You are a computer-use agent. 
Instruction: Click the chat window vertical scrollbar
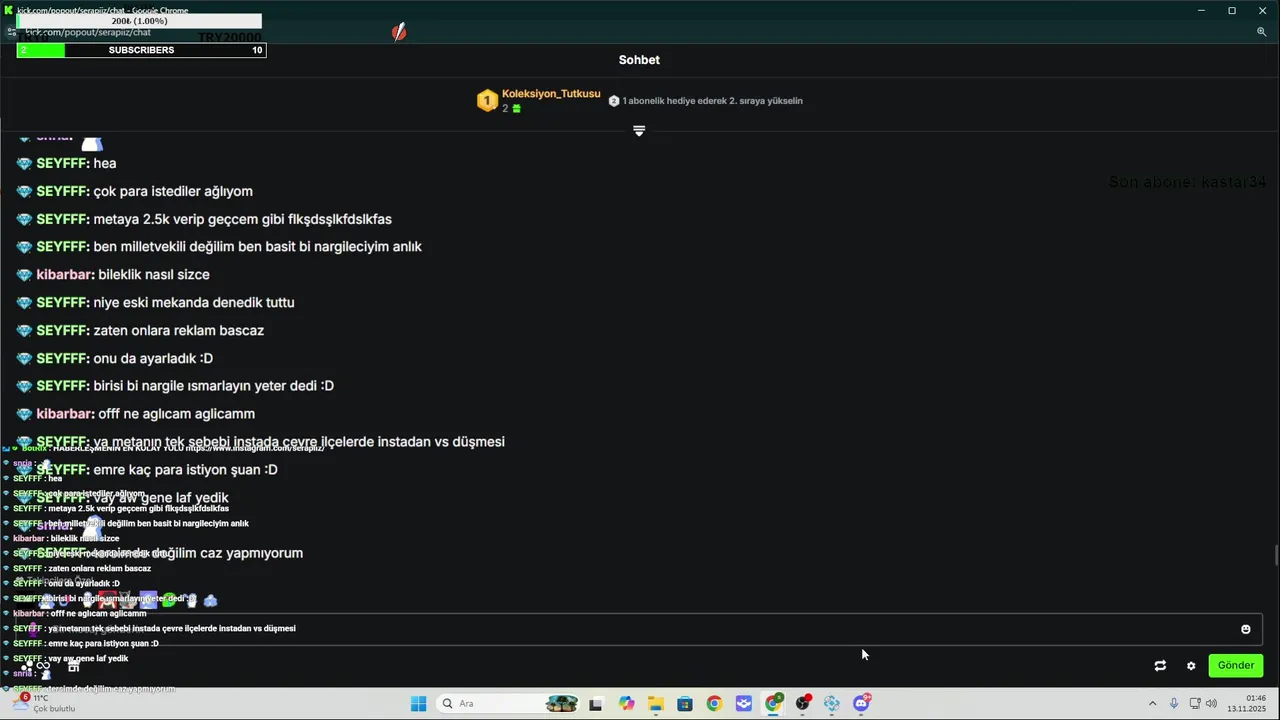[1275, 555]
